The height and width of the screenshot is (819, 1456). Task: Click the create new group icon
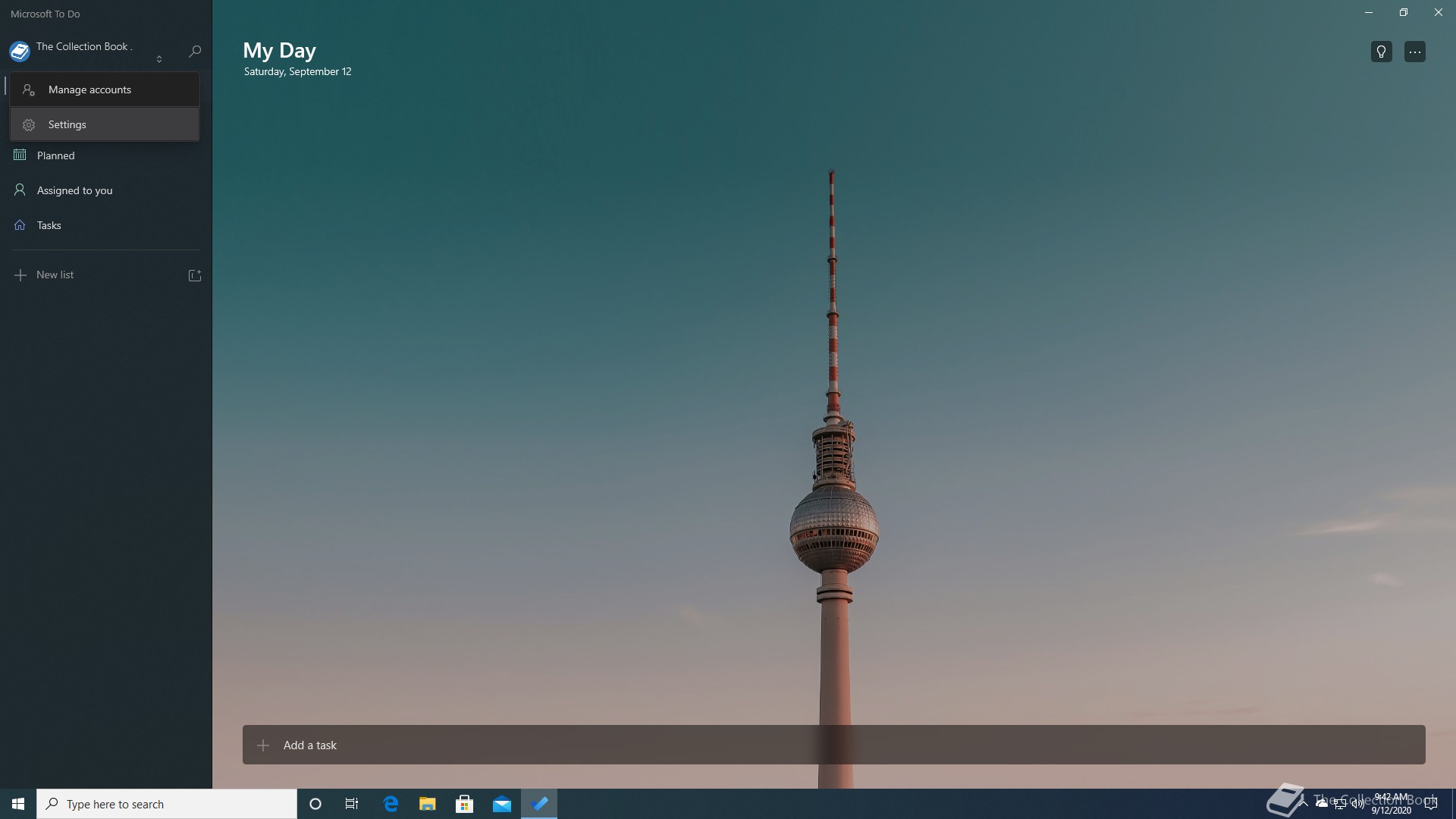point(195,275)
